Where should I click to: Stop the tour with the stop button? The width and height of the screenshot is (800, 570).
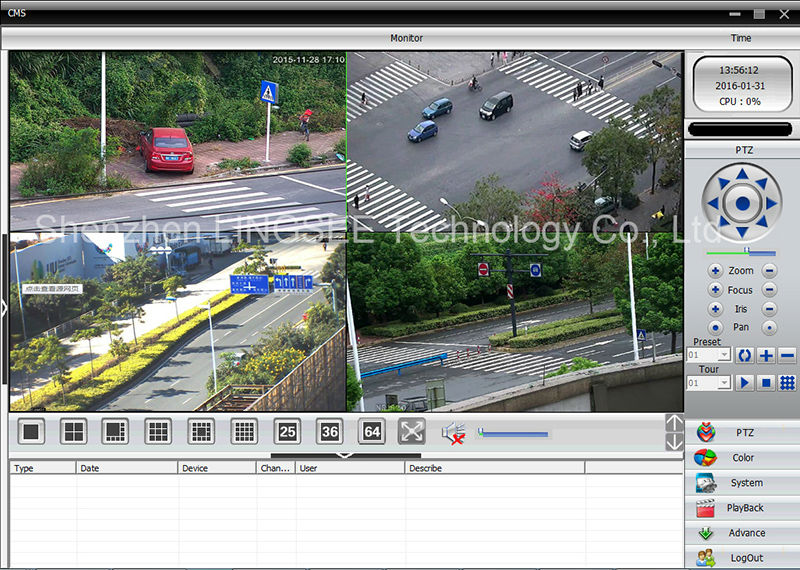(766, 383)
